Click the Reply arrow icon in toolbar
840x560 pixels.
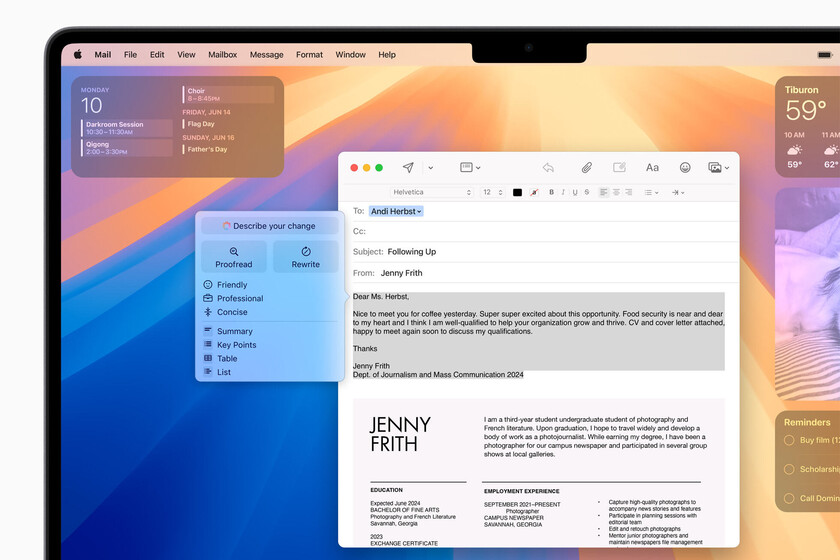pos(548,167)
